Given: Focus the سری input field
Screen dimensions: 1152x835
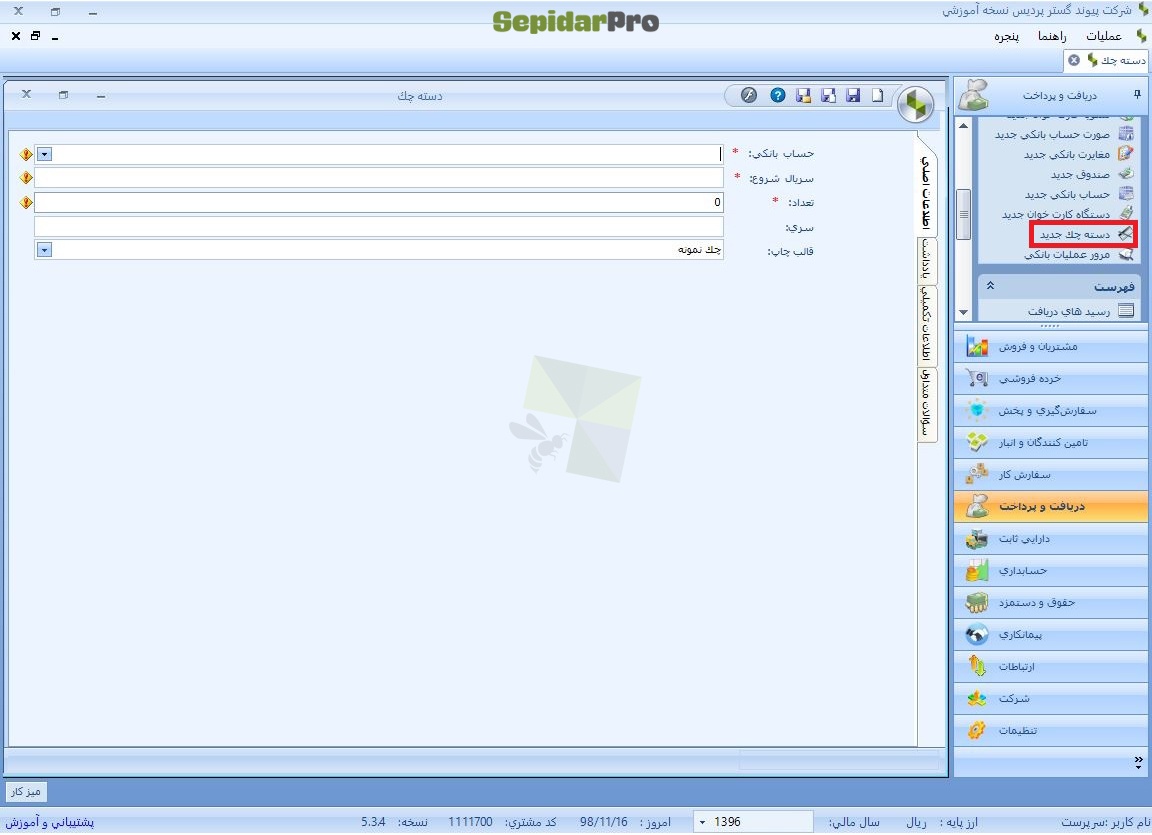Looking at the screenshot, I should [x=379, y=227].
